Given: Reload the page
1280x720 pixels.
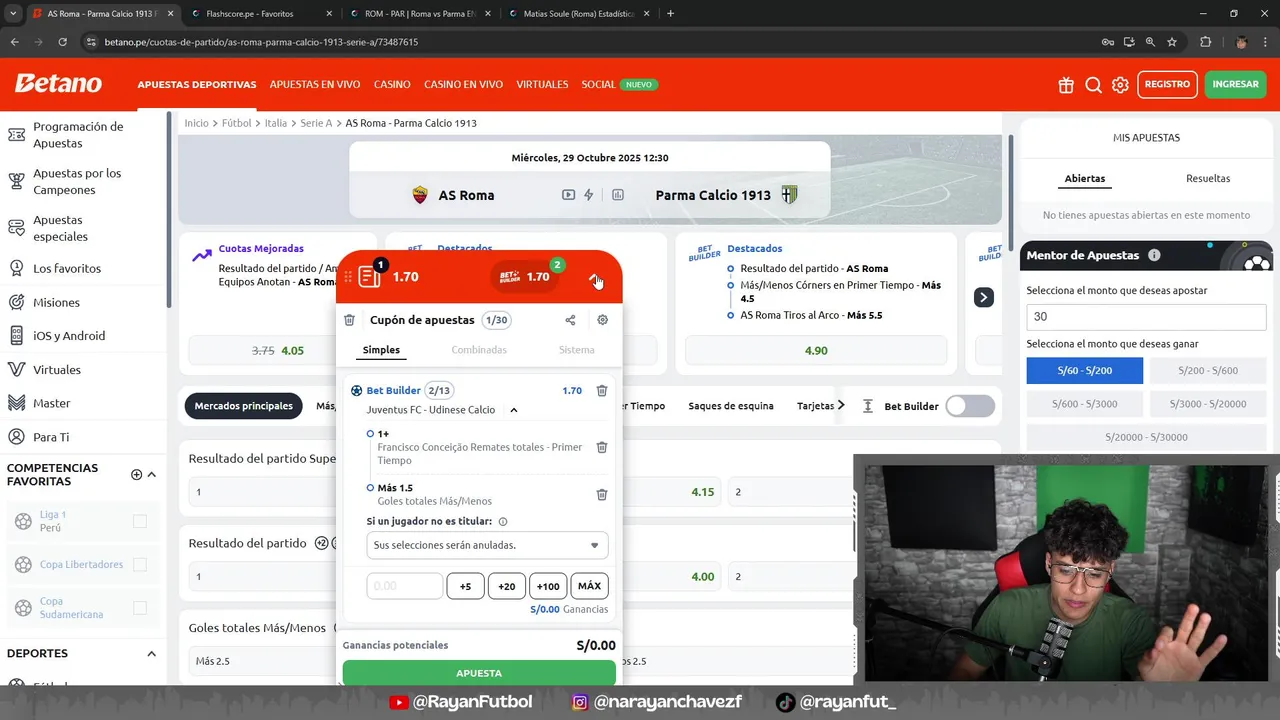Looking at the screenshot, I should 62,42.
